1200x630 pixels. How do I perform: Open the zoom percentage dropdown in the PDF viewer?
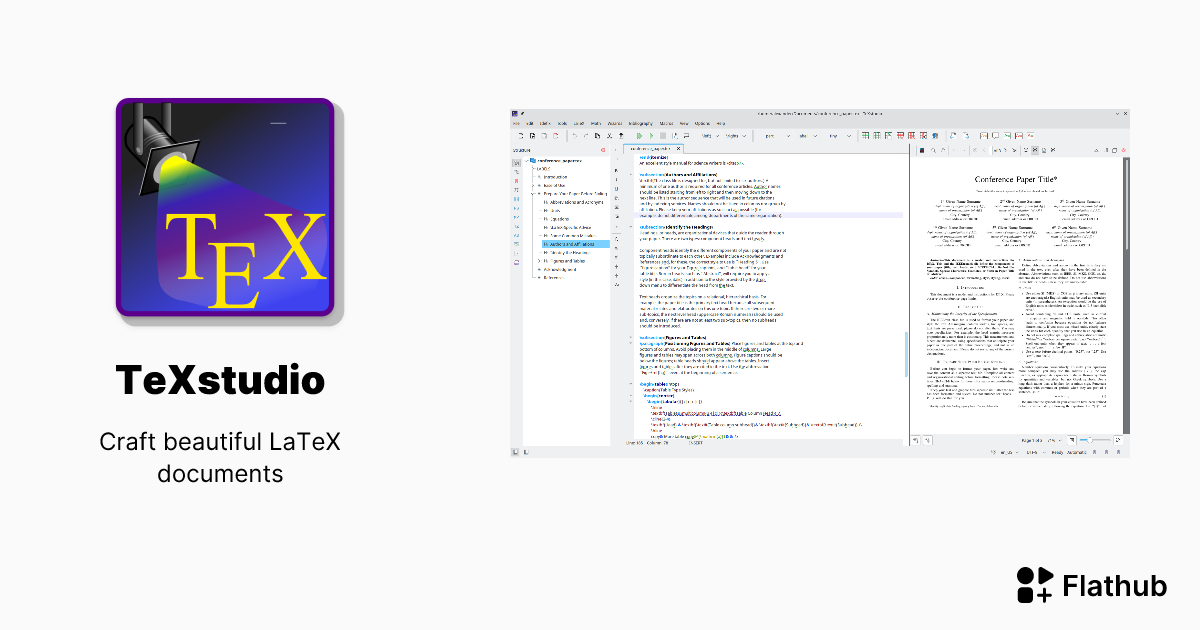pyautogui.click(x=1060, y=440)
